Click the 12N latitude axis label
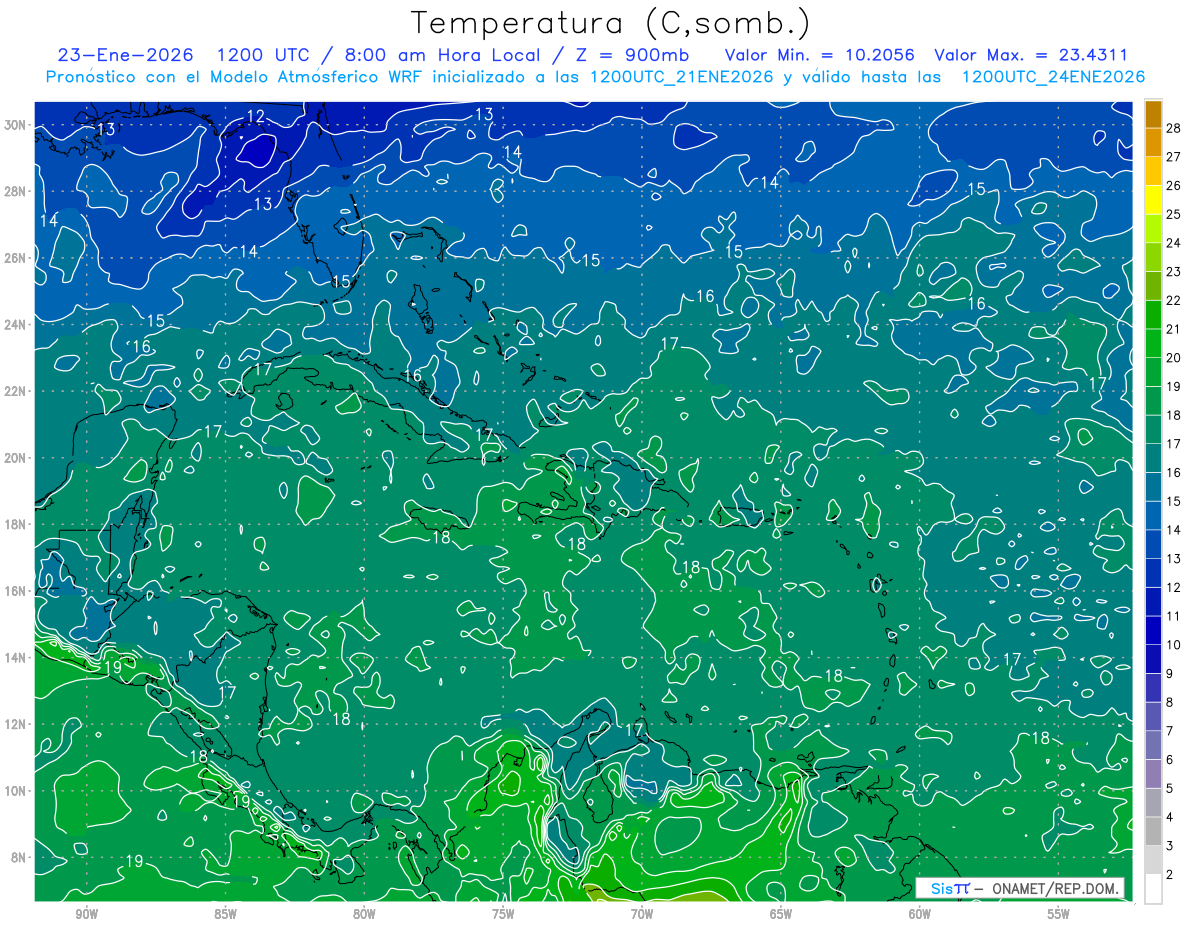 coord(16,724)
